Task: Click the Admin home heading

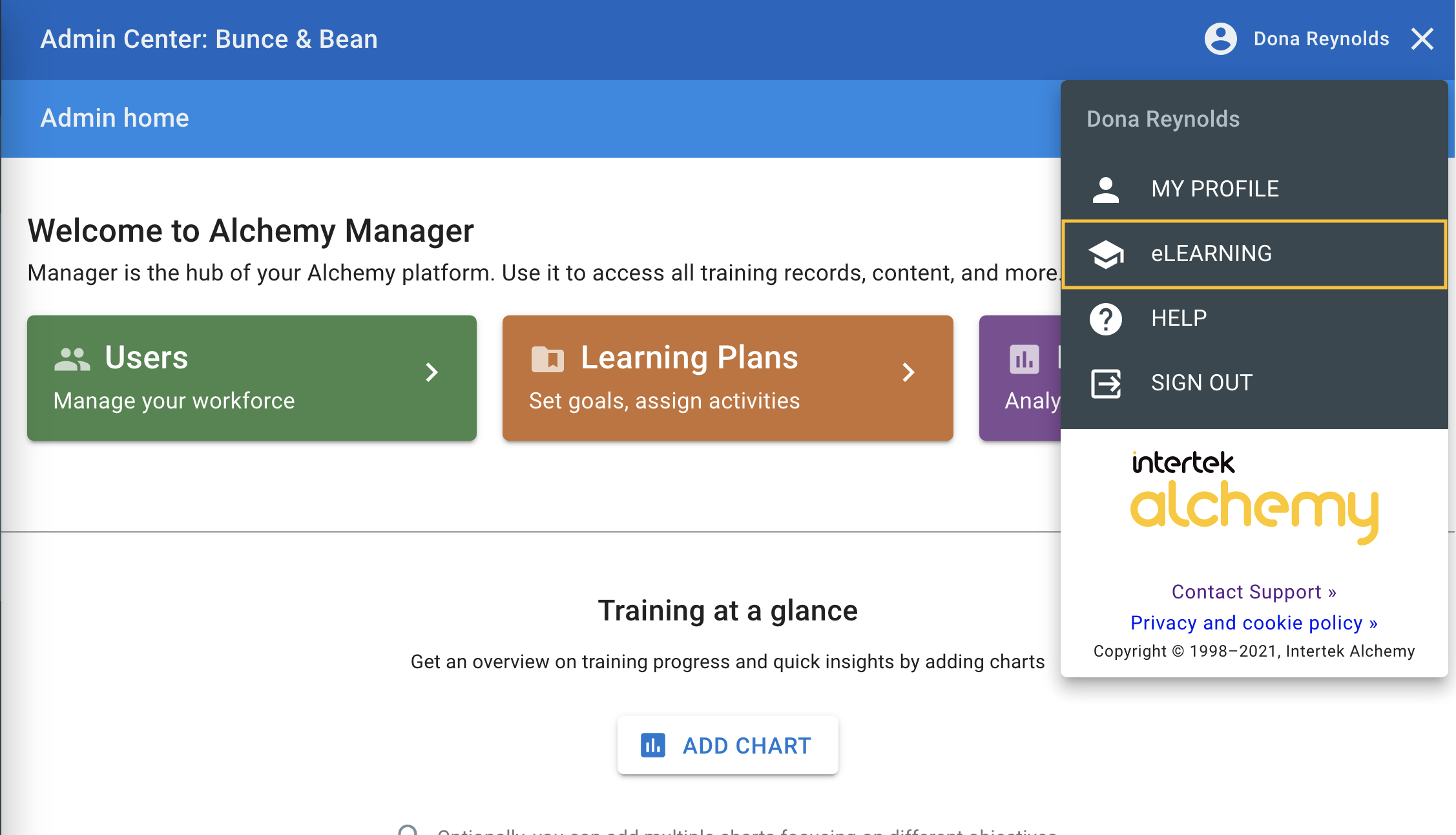Action: point(115,118)
